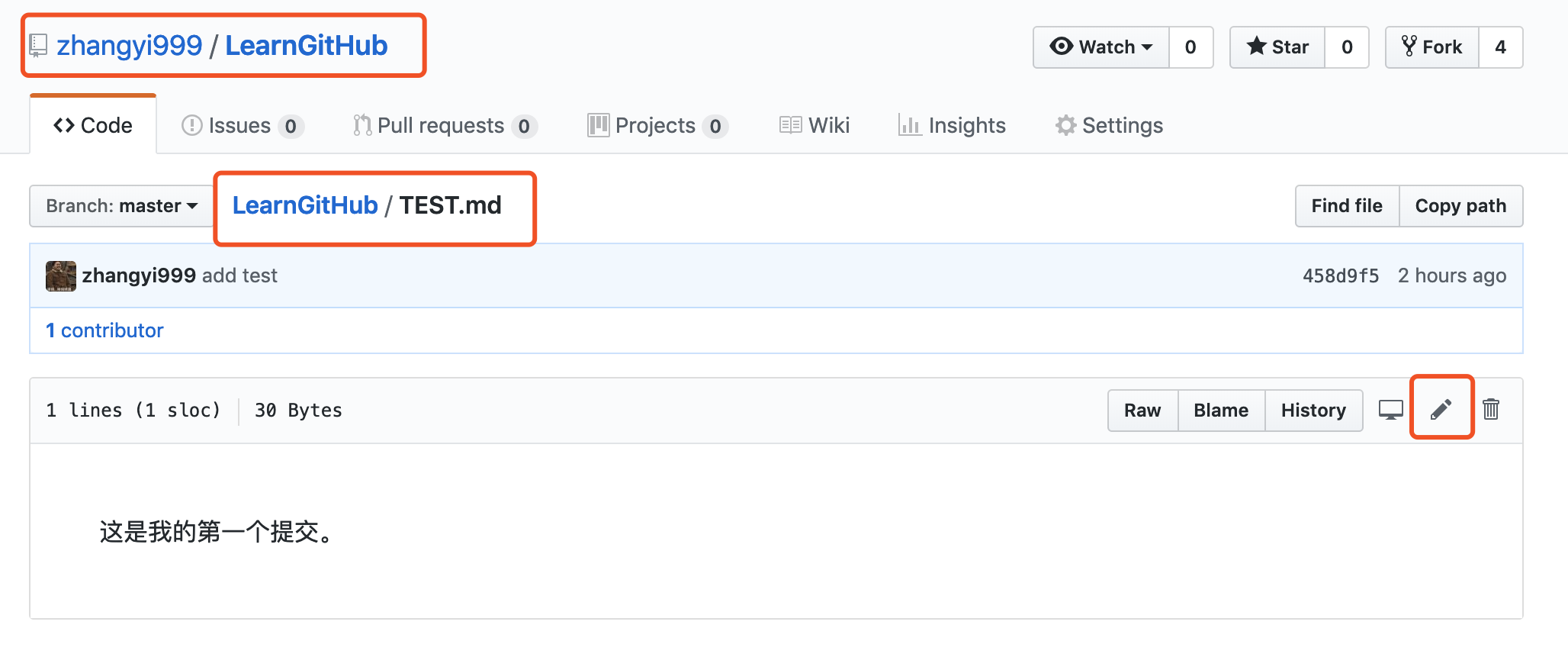Open repository Settings tab

pyautogui.click(x=1109, y=125)
